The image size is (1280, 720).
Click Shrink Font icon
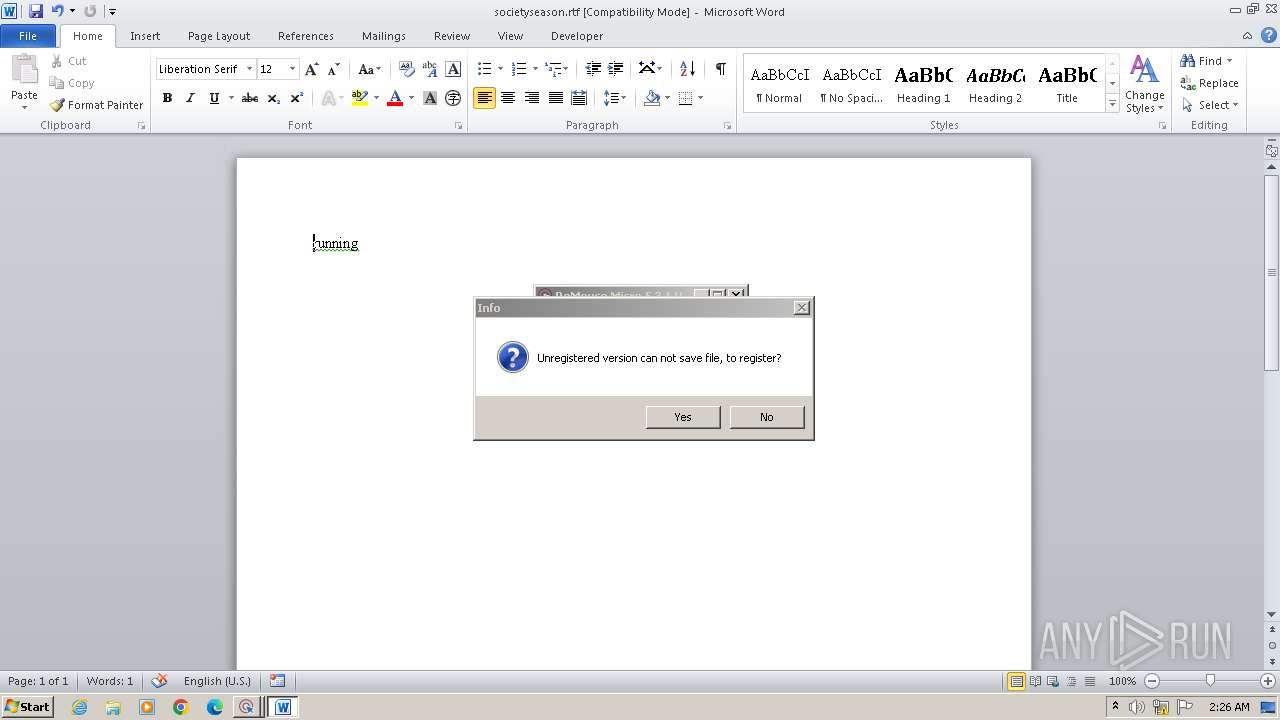(334, 69)
